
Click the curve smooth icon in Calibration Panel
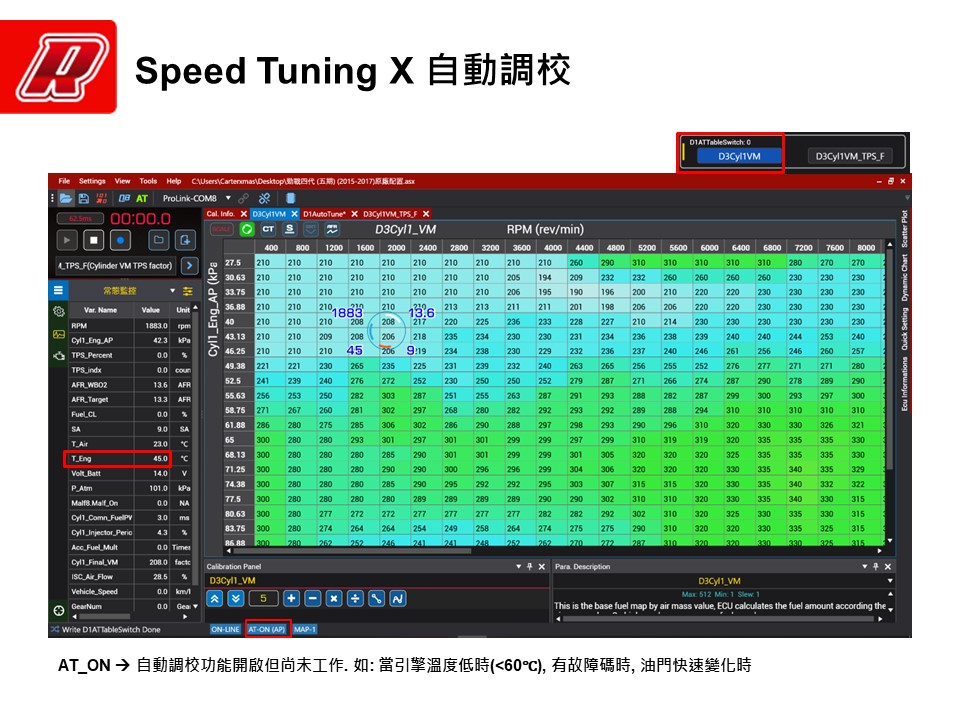pos(397,599)
